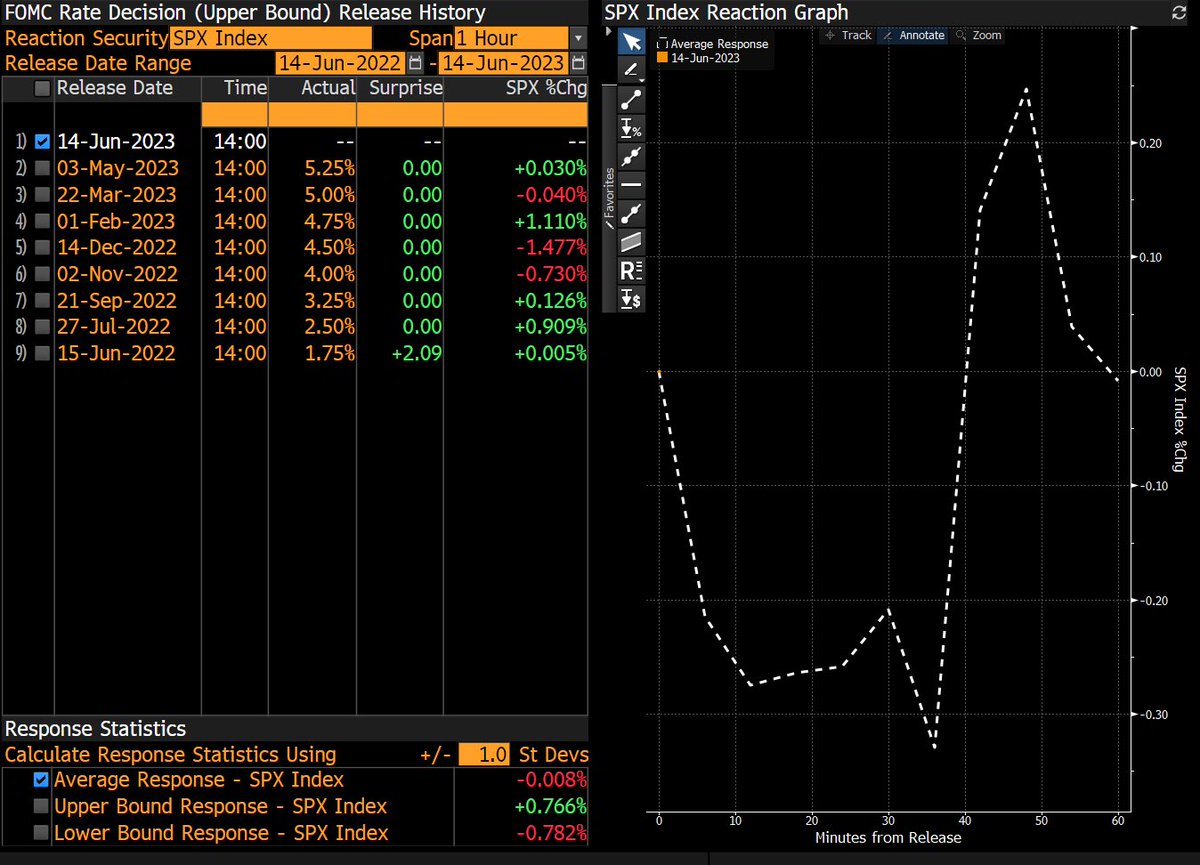This screenshot has width=1200, height=865.
Task: Choose the two-point line segment tool
Action: coord(631,99)
